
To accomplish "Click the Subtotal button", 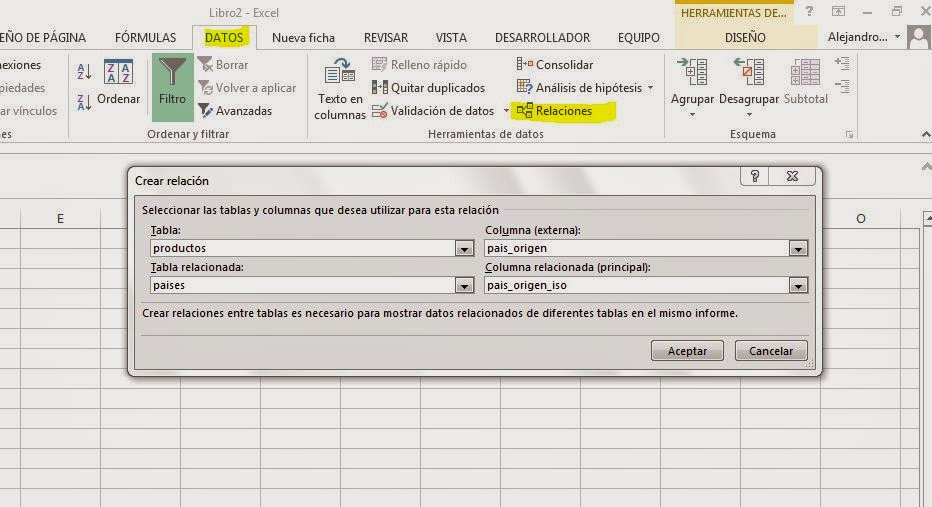I will coord(805,82).
